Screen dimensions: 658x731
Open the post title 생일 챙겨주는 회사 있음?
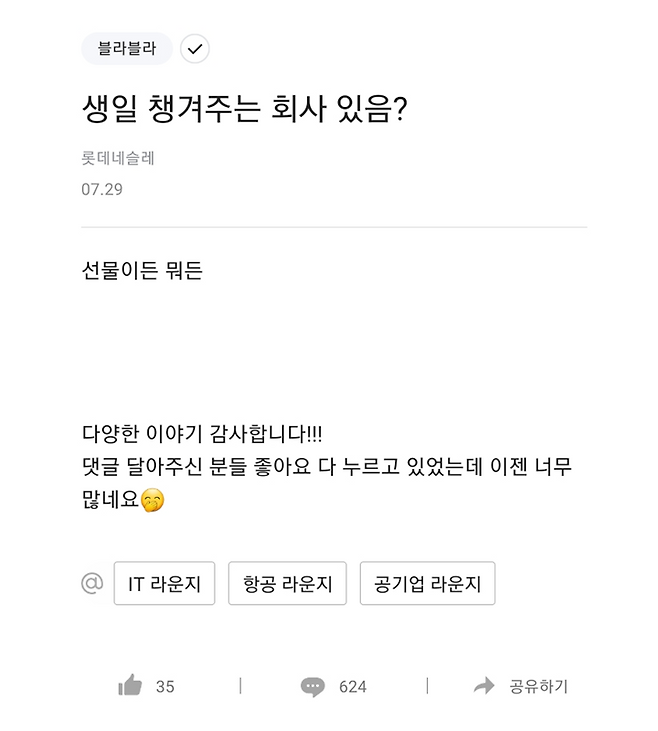(244, 109)
